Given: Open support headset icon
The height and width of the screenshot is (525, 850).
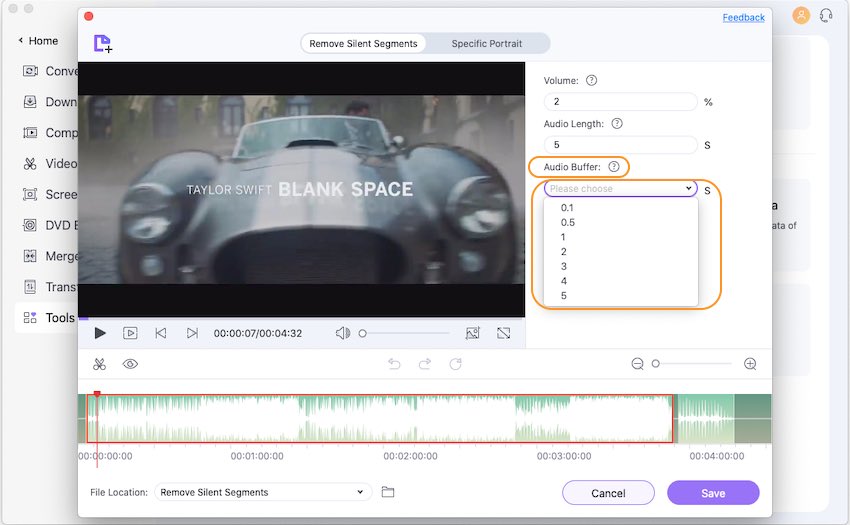Looking at the screenshot, I should click(826, 15).
